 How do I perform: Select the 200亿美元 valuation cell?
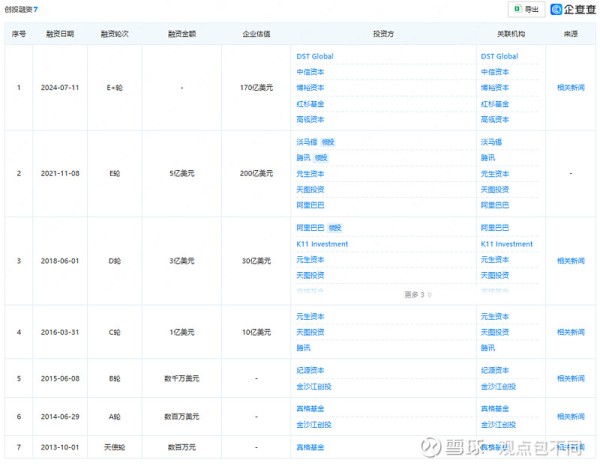[256, 173]
